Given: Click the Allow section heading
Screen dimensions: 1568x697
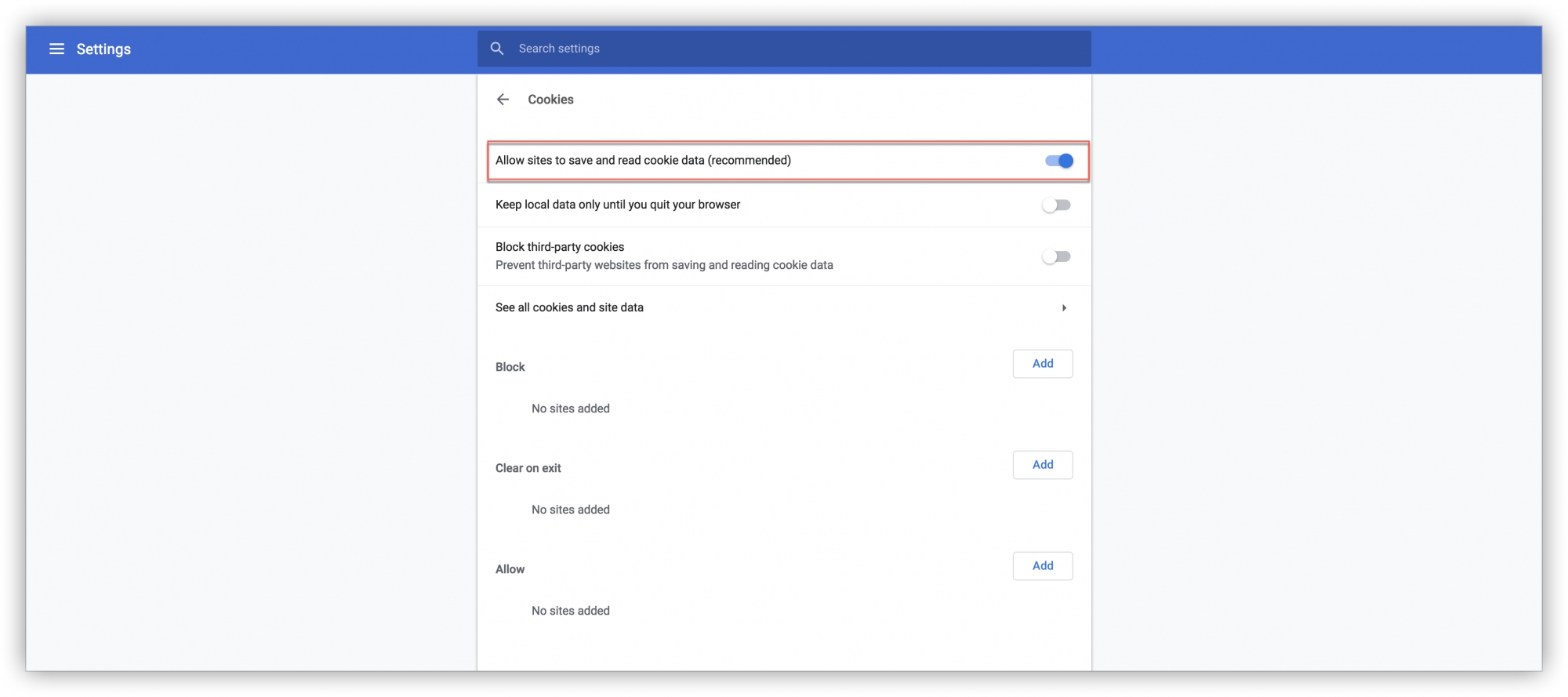Looking at the screenshot, I should (x=510, y=569).
